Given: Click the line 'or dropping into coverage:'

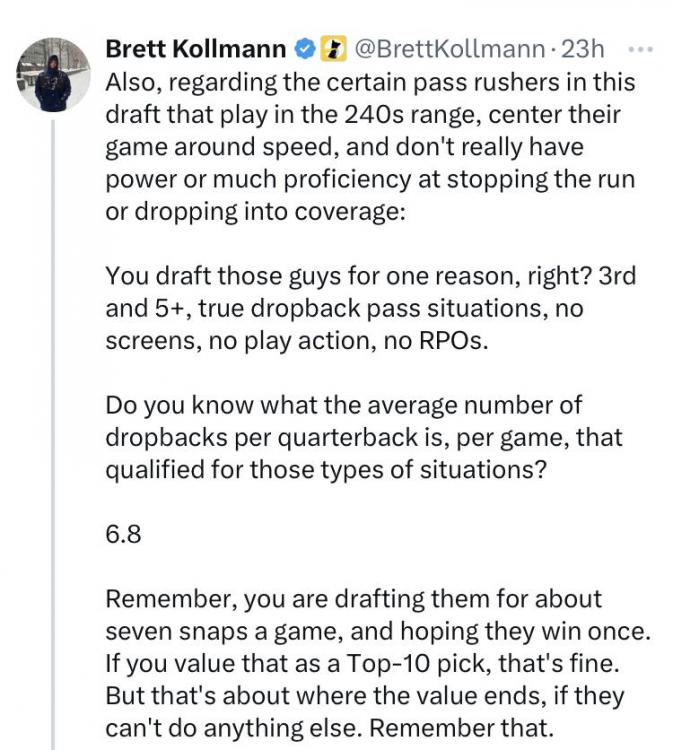Looking at the screenshot, I should pyautogui.click(x=254, y=211).
